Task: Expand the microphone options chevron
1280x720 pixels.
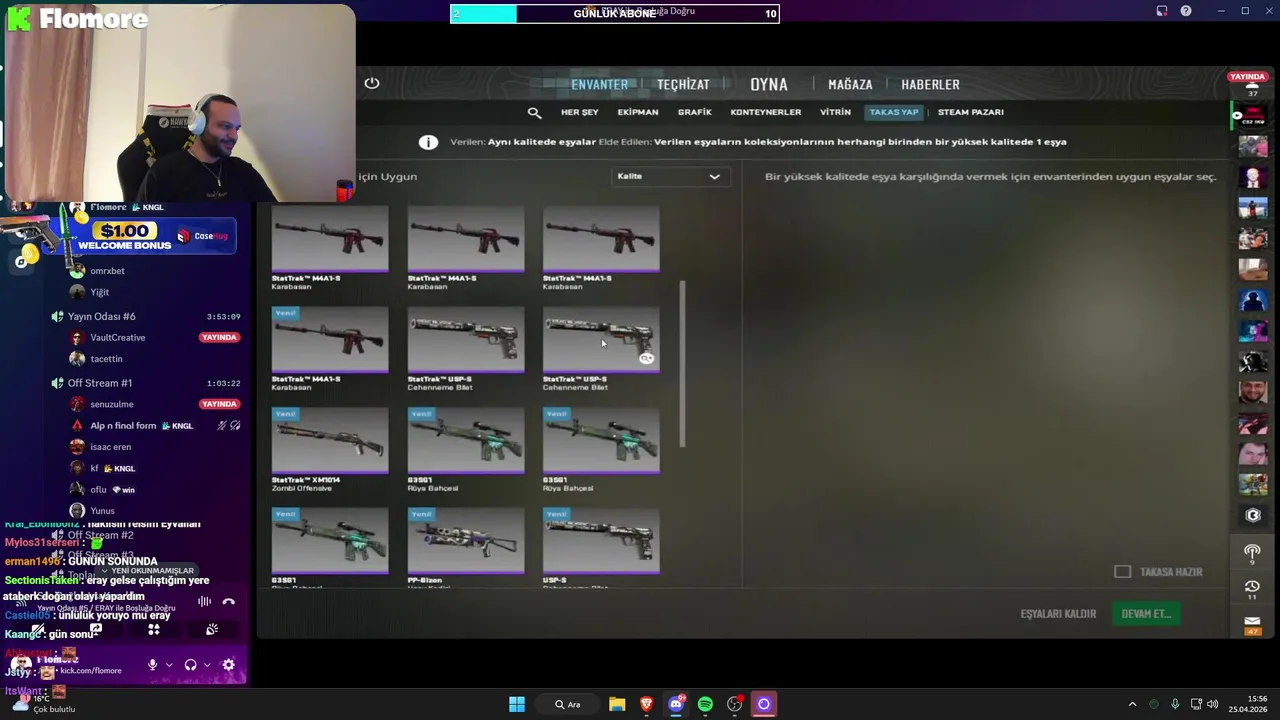Action: pyautogui.click(x=169, y=665)
